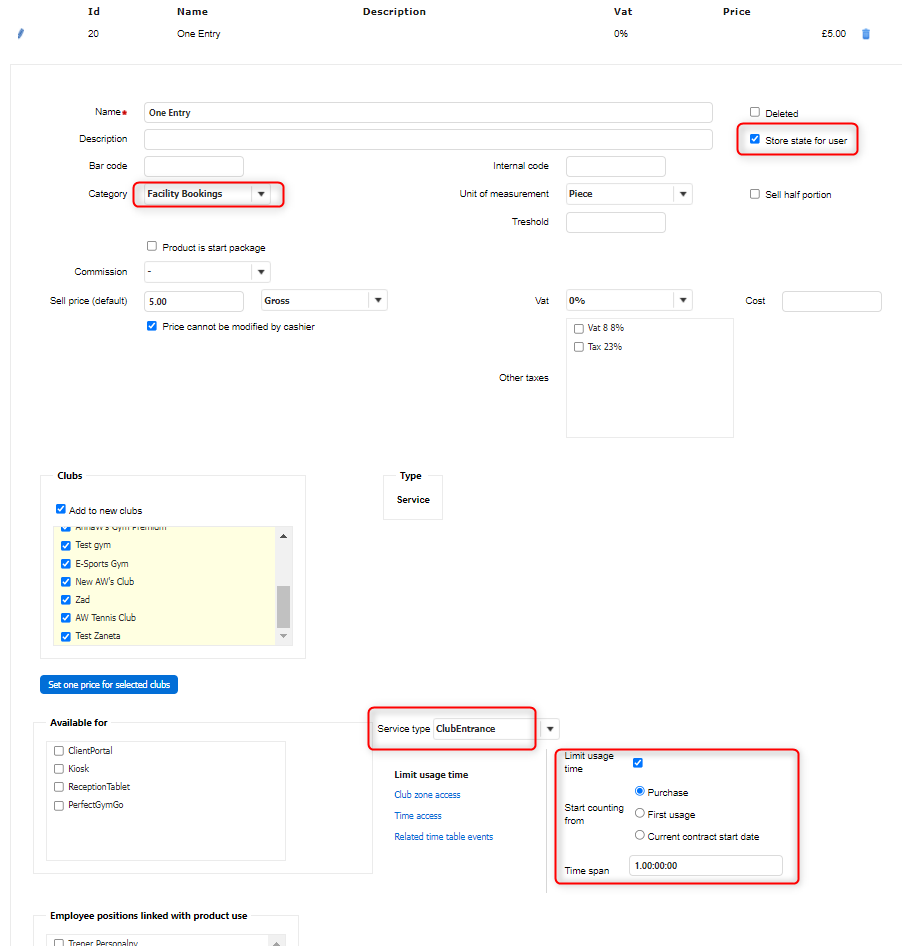This screenshot has height=946, width=902.
Task: Toggle Store state for user checkbox
Action: tap(755, 140)
